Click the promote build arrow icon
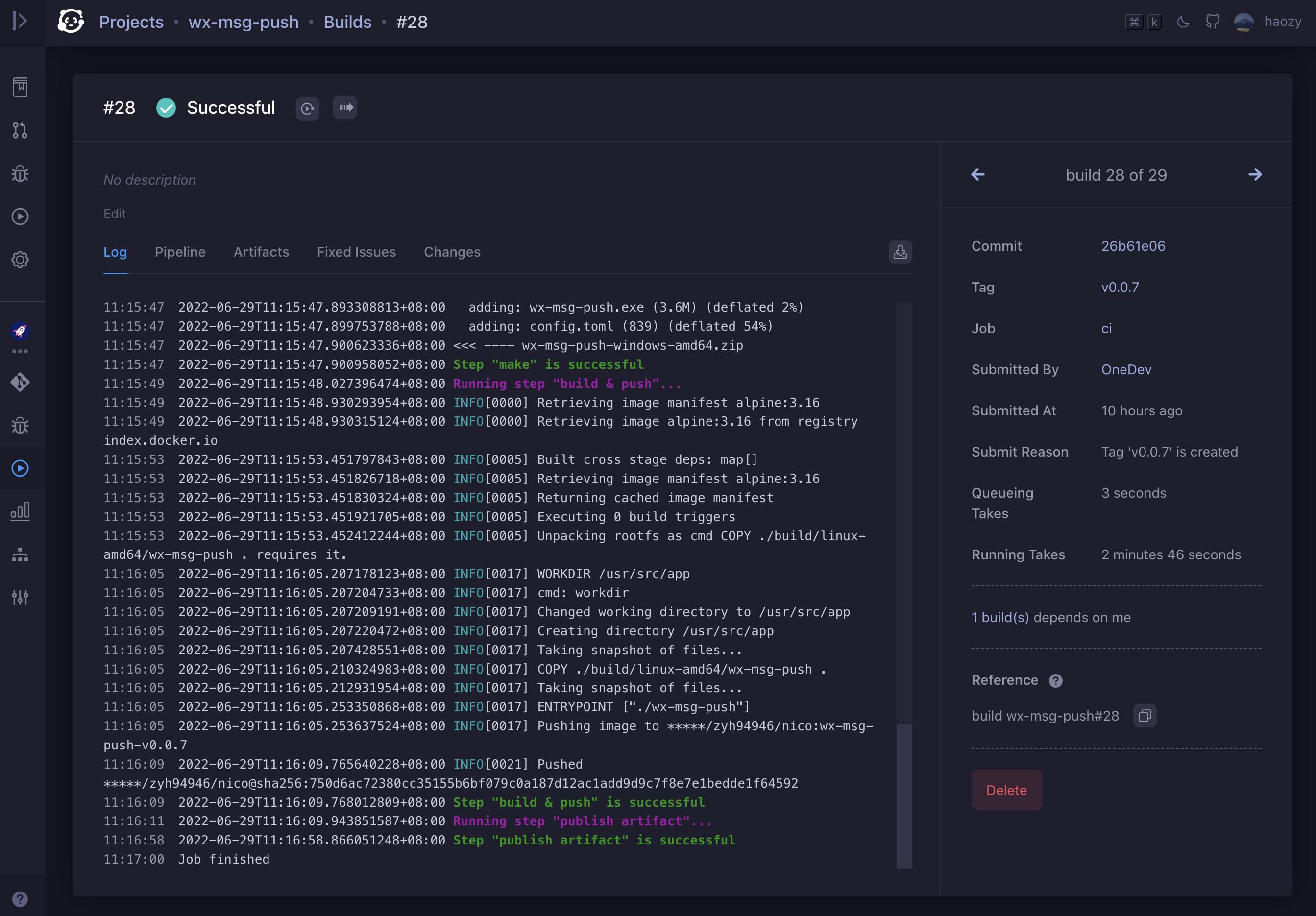1316x916 pixels. pos(345,108)
